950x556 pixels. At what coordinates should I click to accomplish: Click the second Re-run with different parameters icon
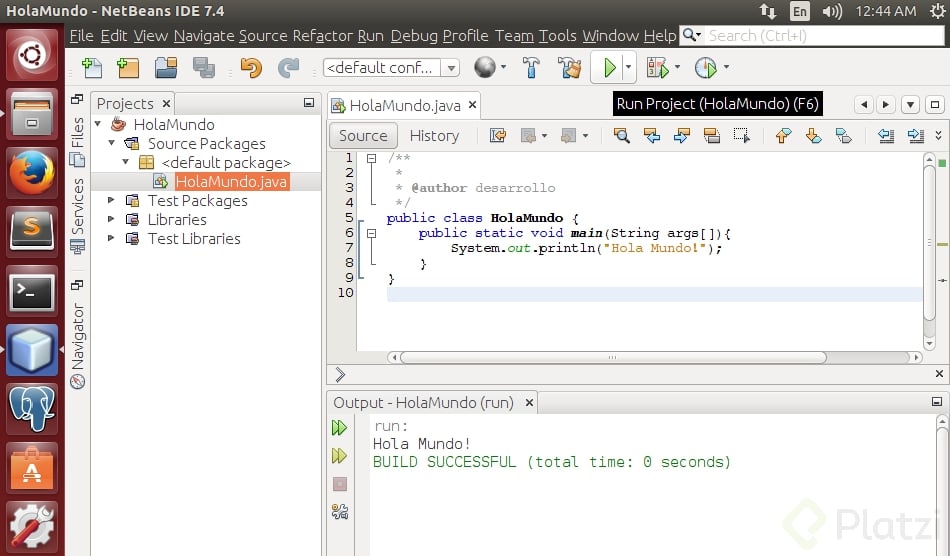click(339, 455)
